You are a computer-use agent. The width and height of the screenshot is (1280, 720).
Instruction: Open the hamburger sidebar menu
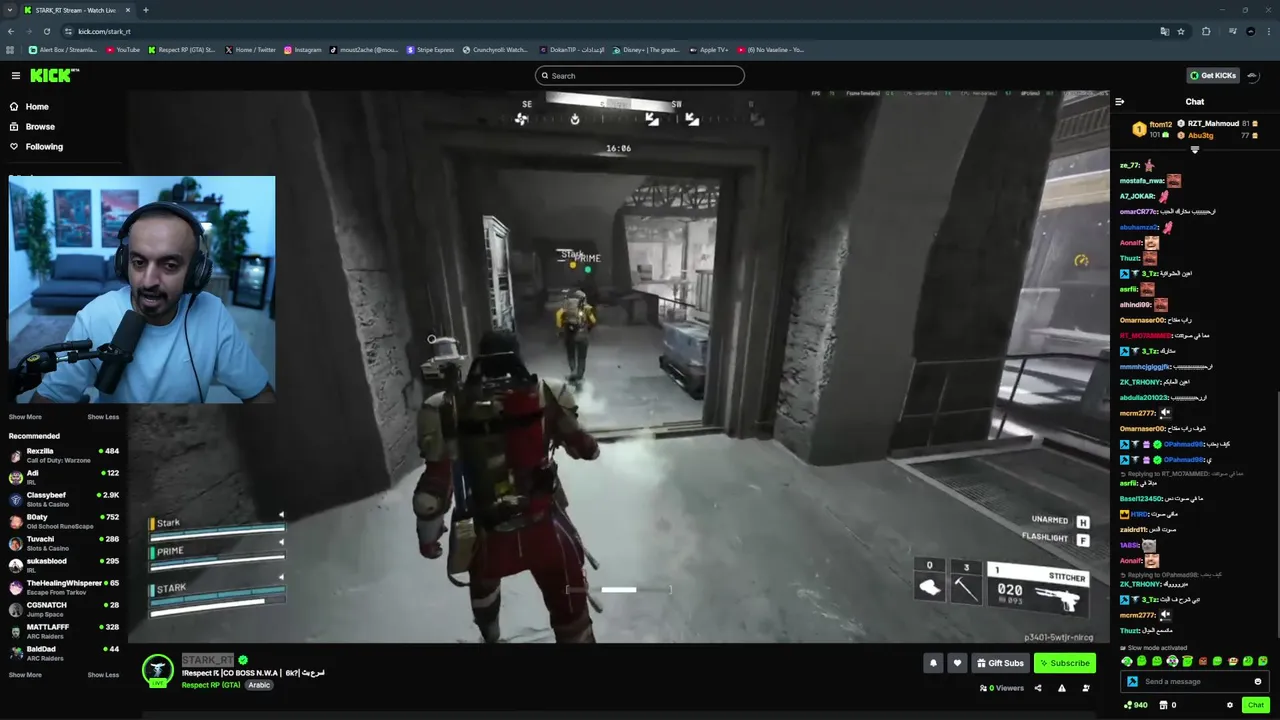pyautogui.click(x=16, y=75)
